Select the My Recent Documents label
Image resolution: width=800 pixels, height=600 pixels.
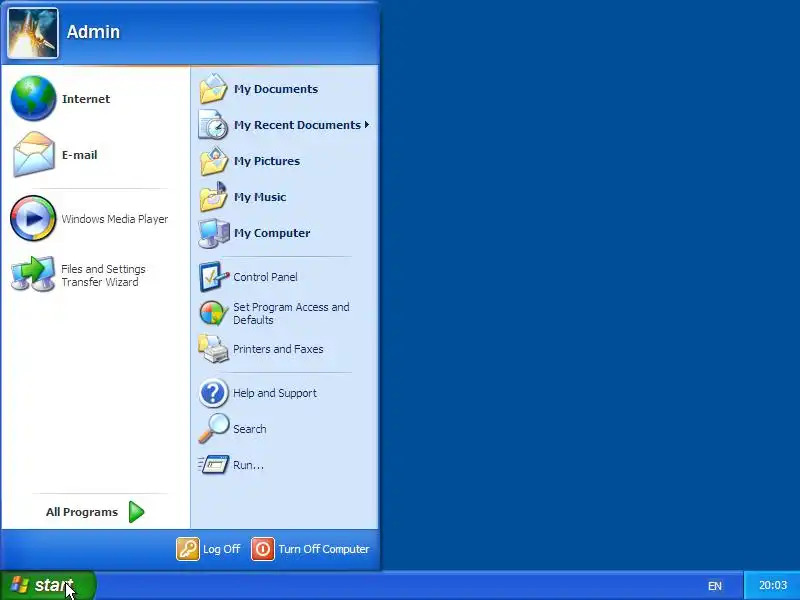pos(297,125)
